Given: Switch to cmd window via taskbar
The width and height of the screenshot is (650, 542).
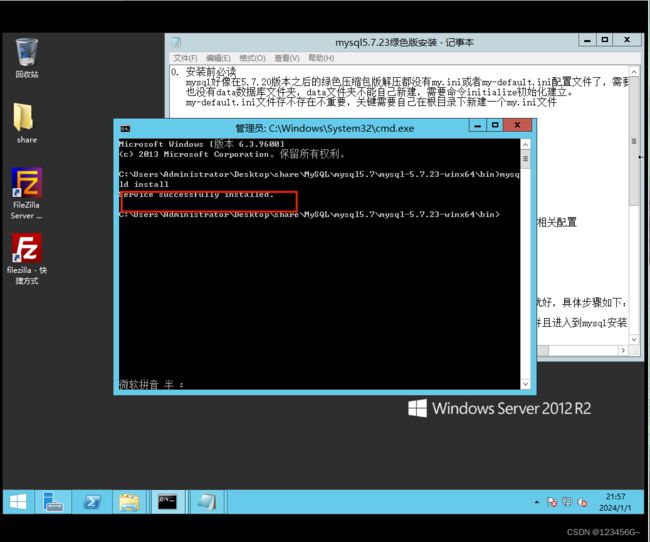Looking at the screenshot, I should coord(167,502).
